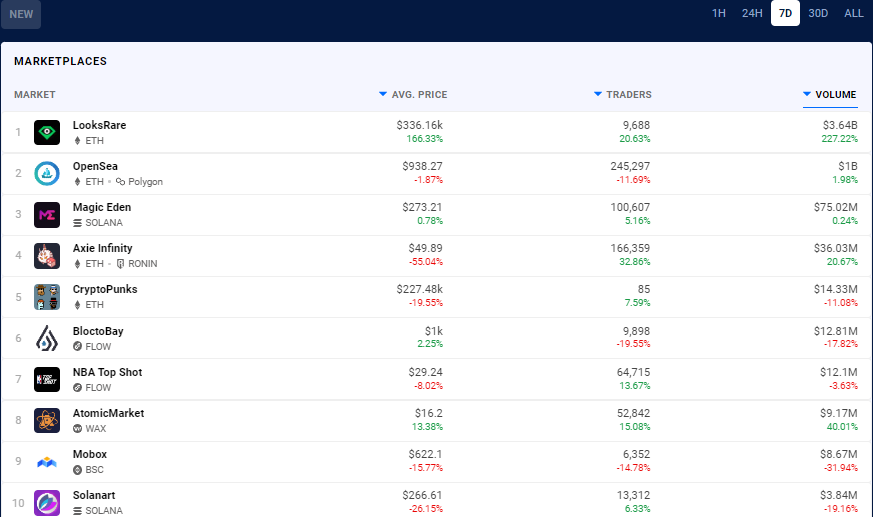Click the Axie Infinity logo icon
Viewport: 873px width, 517px height.
[x=47, y=256]
